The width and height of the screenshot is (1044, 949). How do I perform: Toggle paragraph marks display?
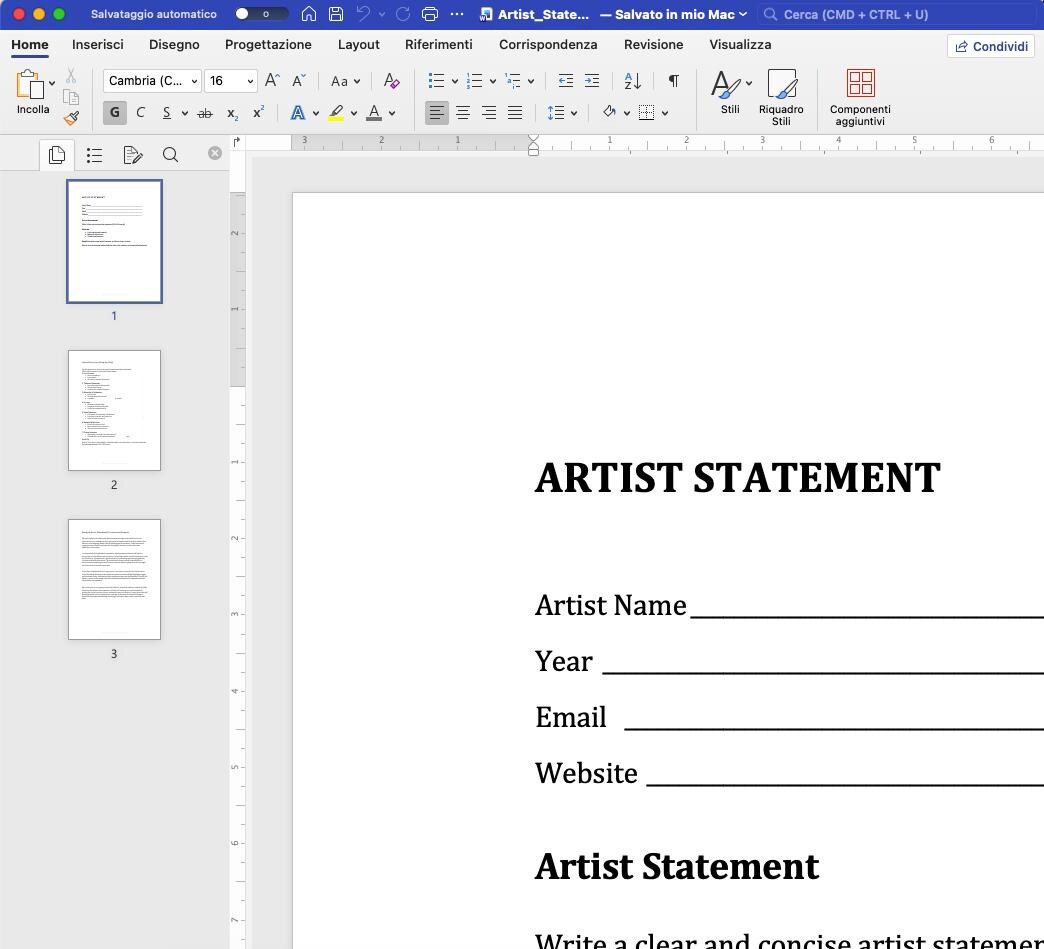[x=674, y=81]
